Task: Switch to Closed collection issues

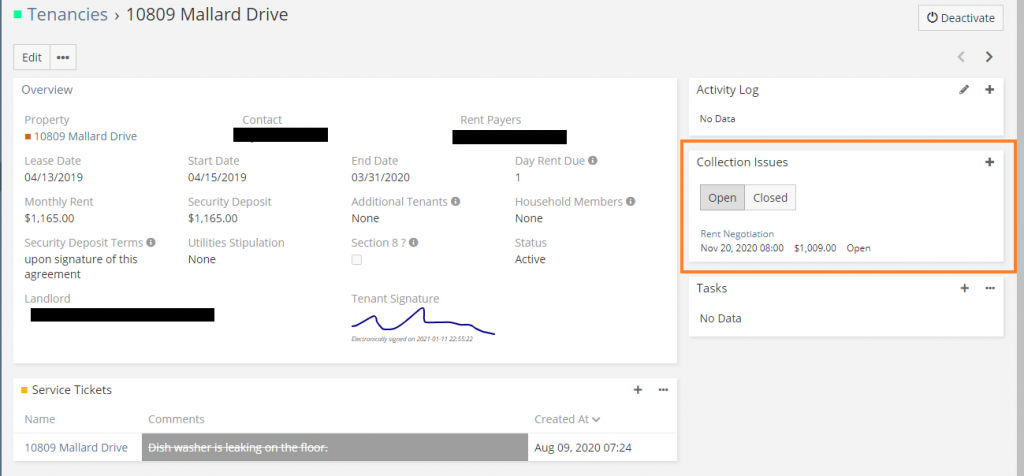Action: 770,198
